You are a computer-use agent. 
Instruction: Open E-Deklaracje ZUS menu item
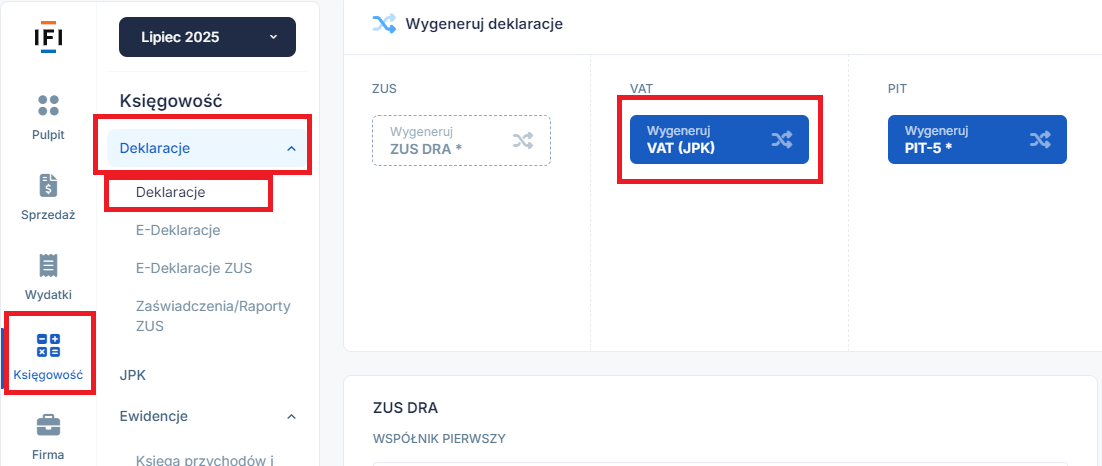pyautogui.click(x=194, y=268)
